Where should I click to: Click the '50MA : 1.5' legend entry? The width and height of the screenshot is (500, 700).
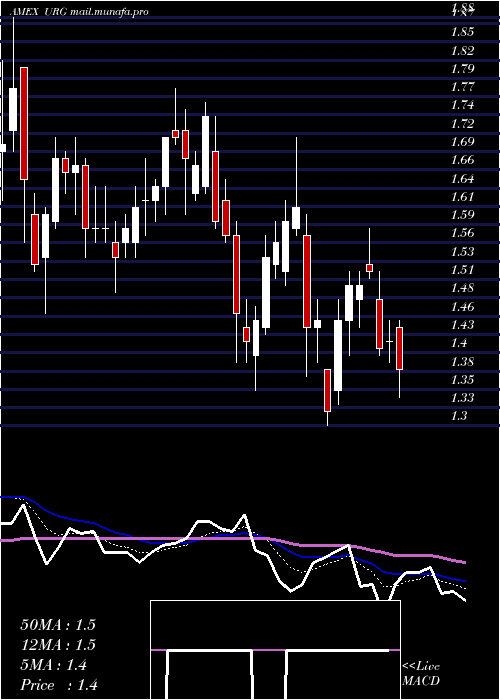point(58,625)
